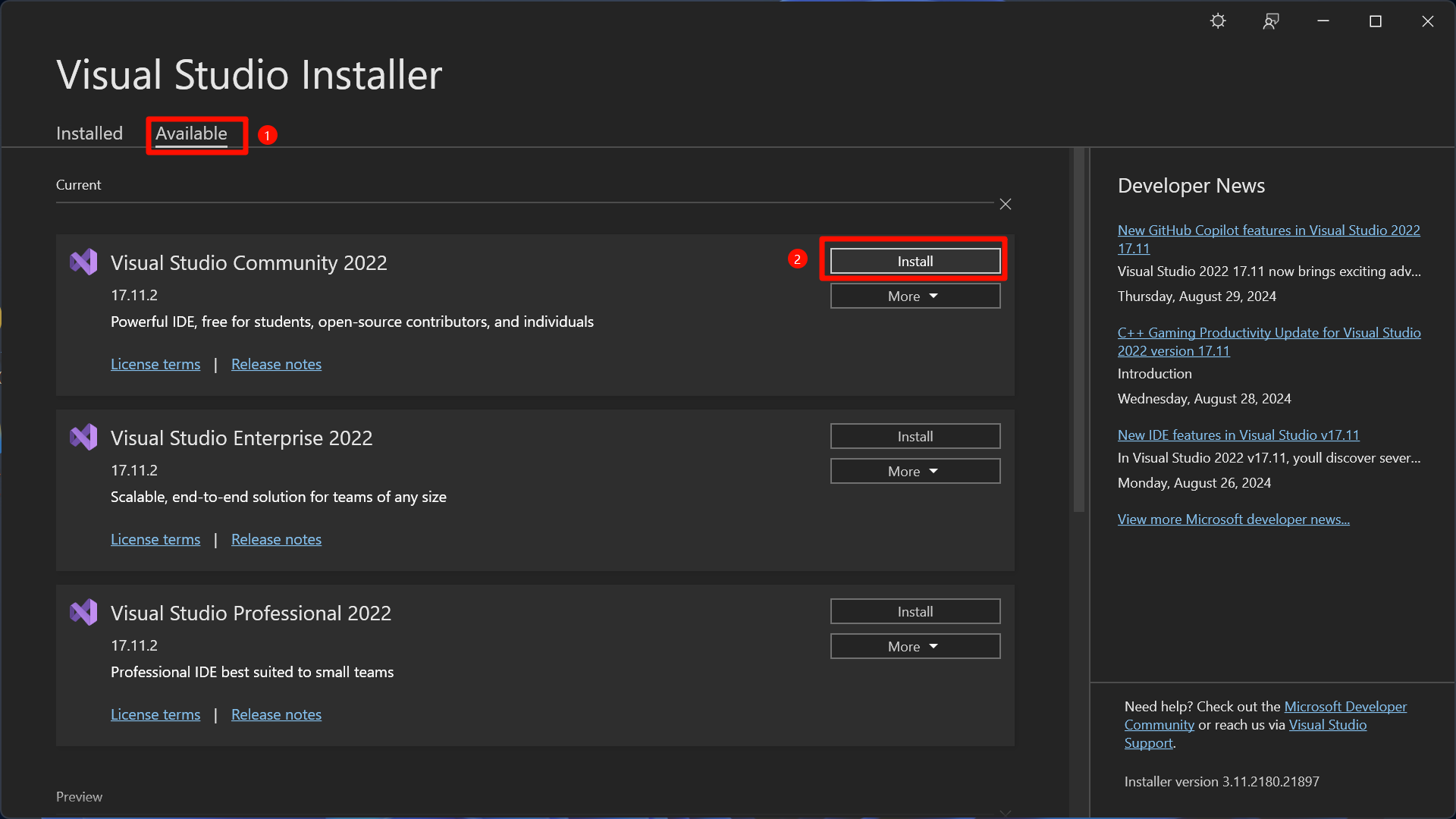Click the date Wednesday, August 28, 2024
The height and width of the screenshot is (819, 1456).
[1204, 398]
